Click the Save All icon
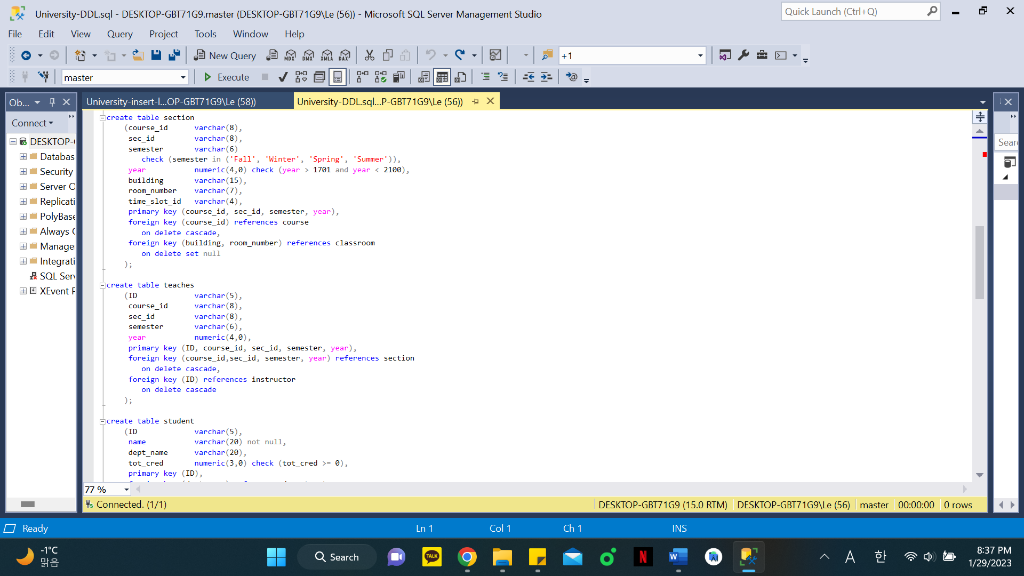Screen dimensions: 1024x576 pos(174,56)
